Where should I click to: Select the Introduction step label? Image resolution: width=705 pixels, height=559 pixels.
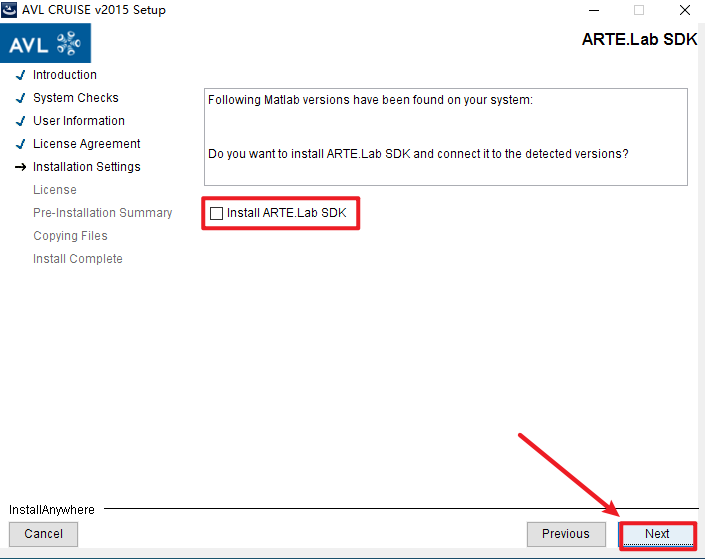65,75
